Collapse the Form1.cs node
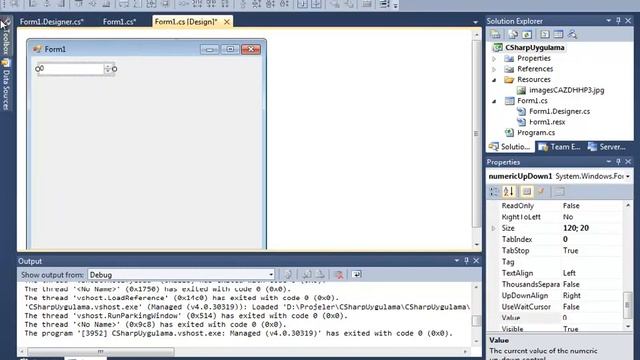The width and height of the screenshot is (640, 360). click(494, 101)
